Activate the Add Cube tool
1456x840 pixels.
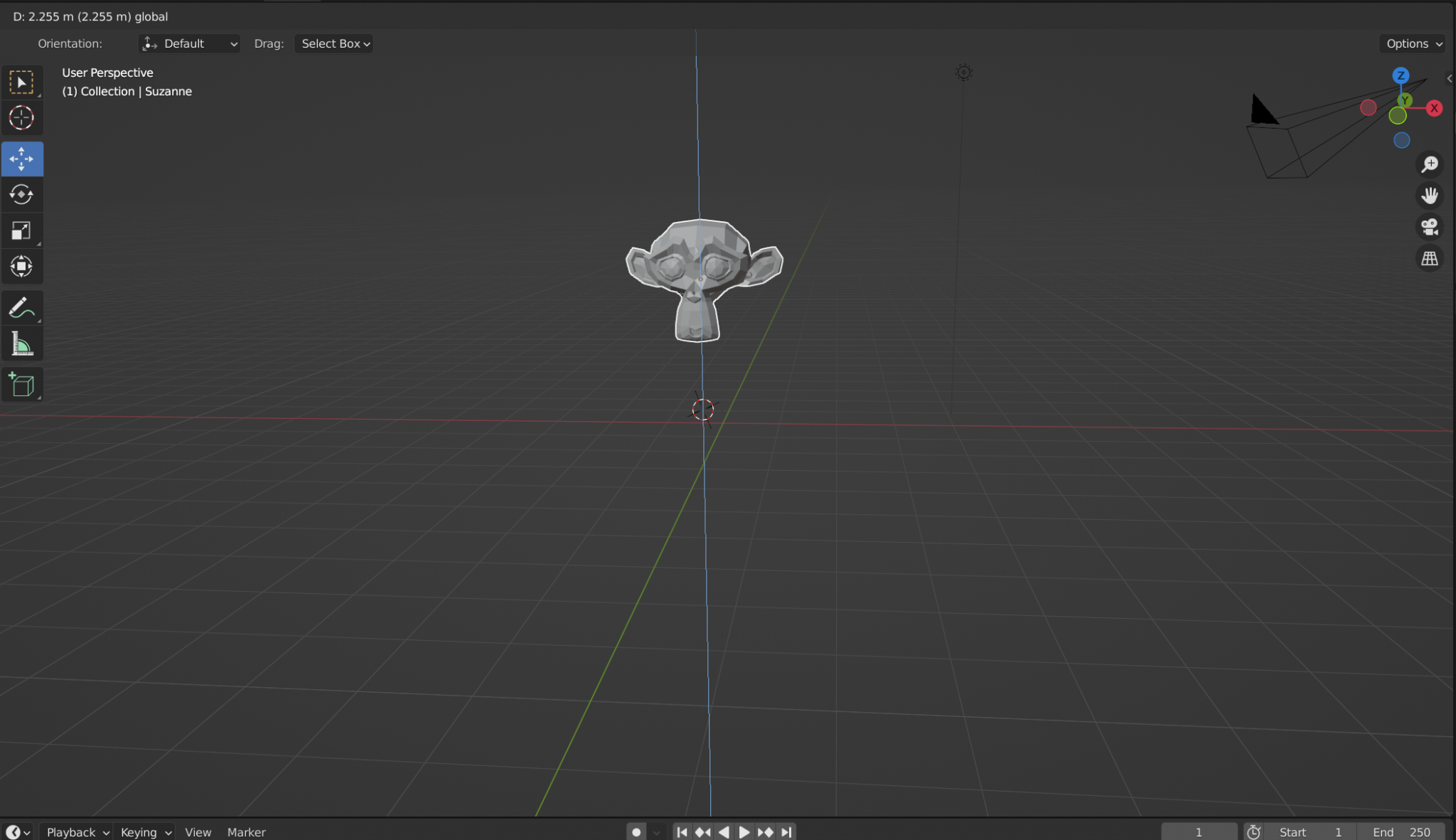(x=22, y=384)
